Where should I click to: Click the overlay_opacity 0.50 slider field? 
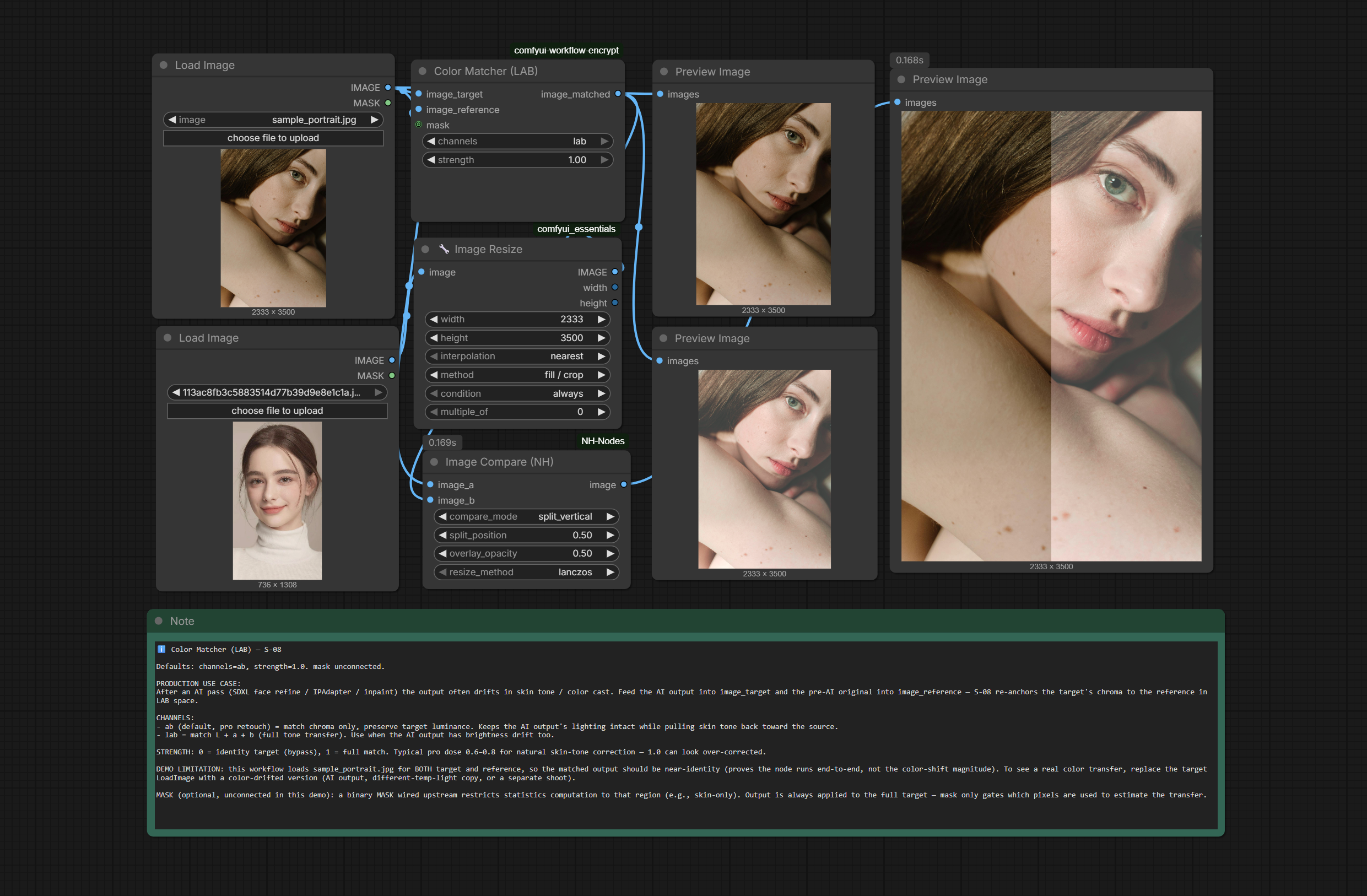526,553
